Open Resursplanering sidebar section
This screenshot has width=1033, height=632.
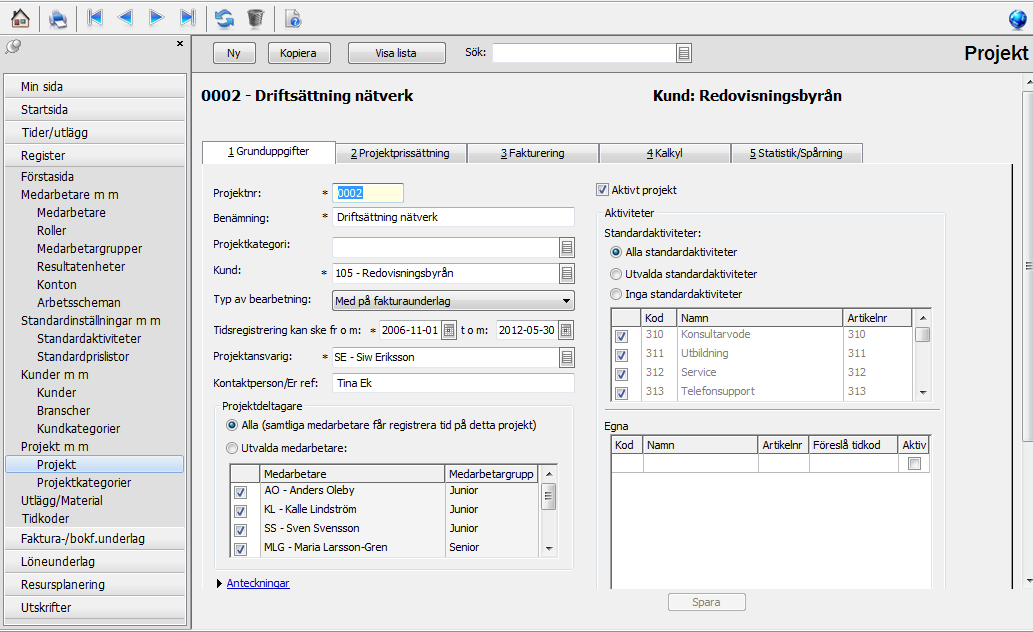click(x=95, y=585)
